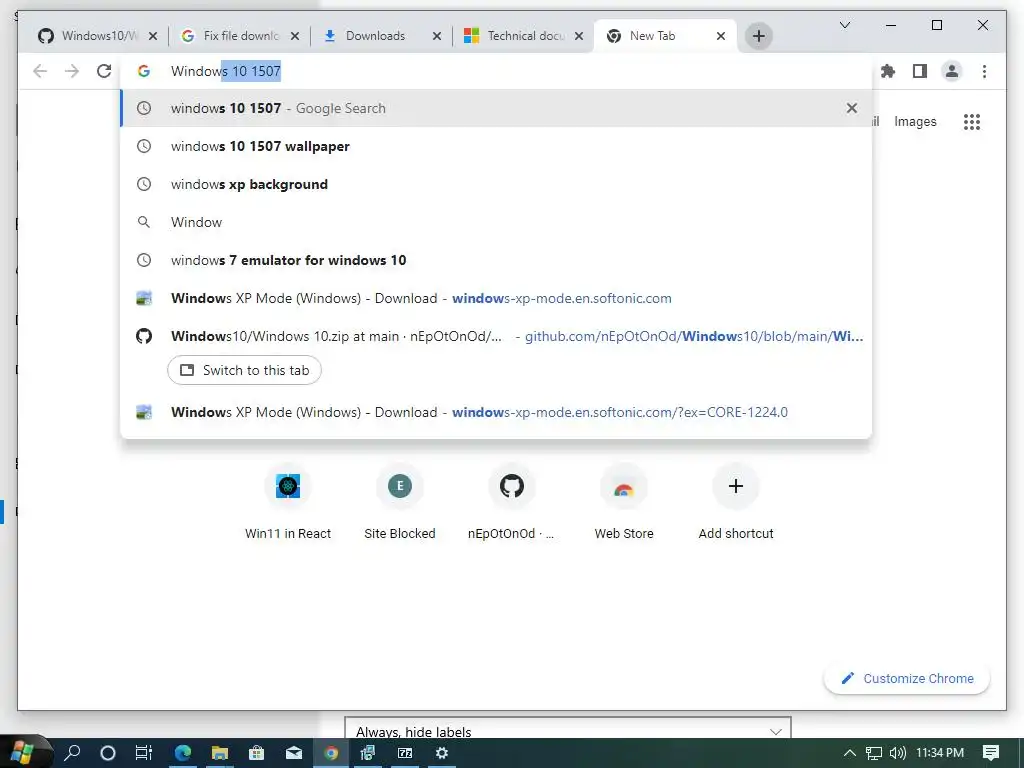The width and height of the screenshot is (1024, 768).
Task: Open the Site Blocked shortcut
Action: click(400, 503)
